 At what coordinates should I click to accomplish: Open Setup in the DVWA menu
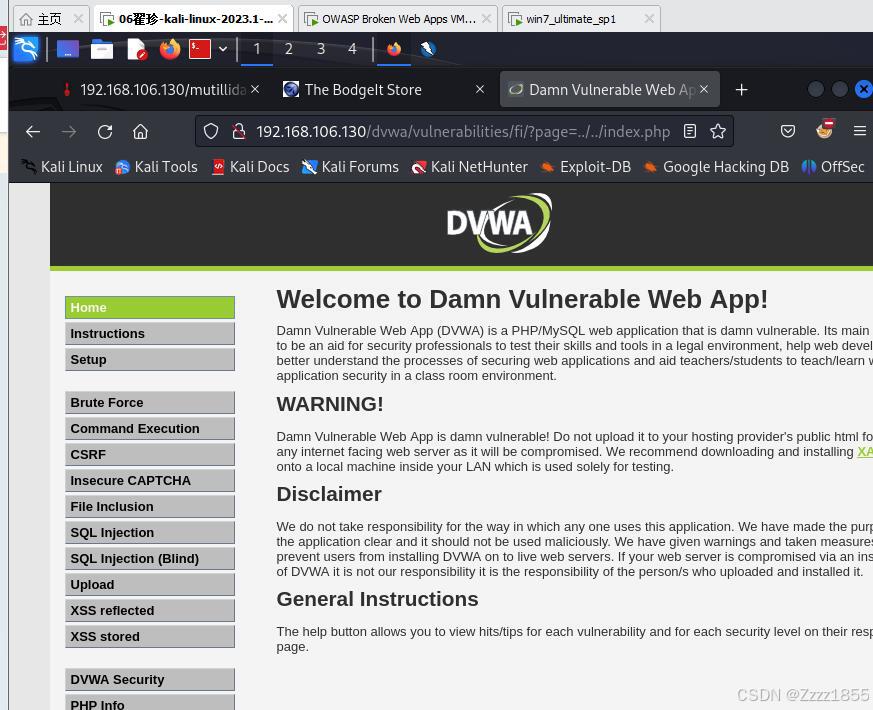[x=150, y=360]
